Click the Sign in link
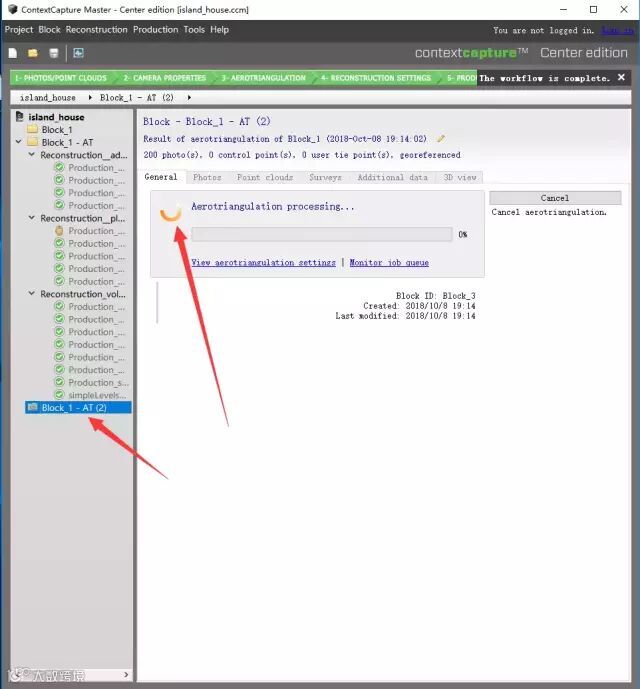Screen dimensions: 640x689 coord(617,30)
